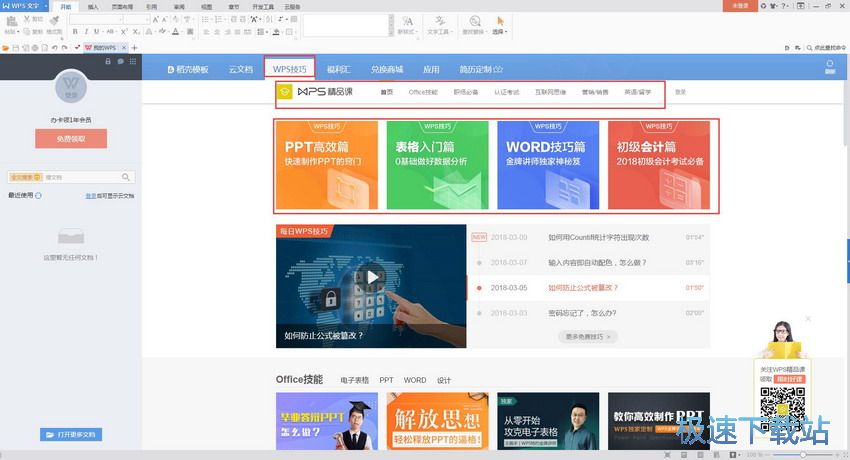Open the 兑换商城 navigation tab
The height and width of the screenshot is (460, 850).
(387, 69)
